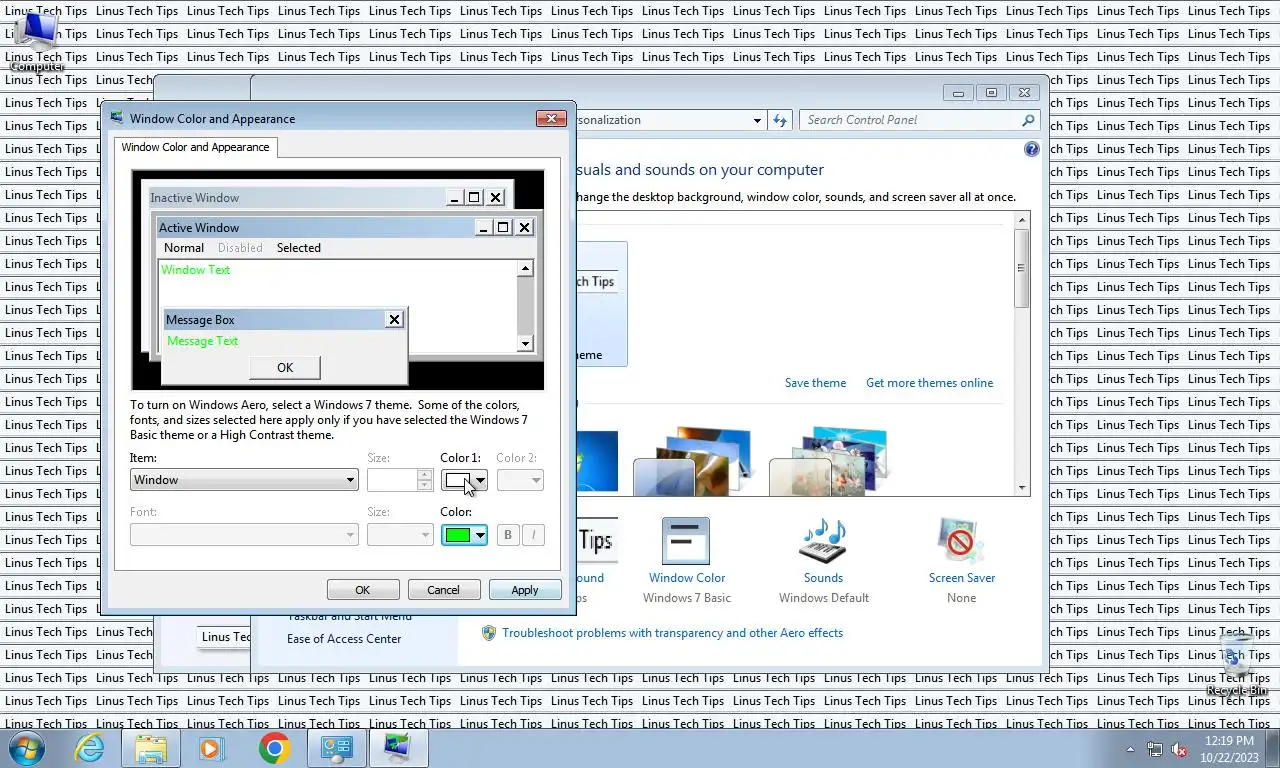This screenshot has width=1280, height=768.
Task: Open the font Size dropdown
Action: pos(400,535)
